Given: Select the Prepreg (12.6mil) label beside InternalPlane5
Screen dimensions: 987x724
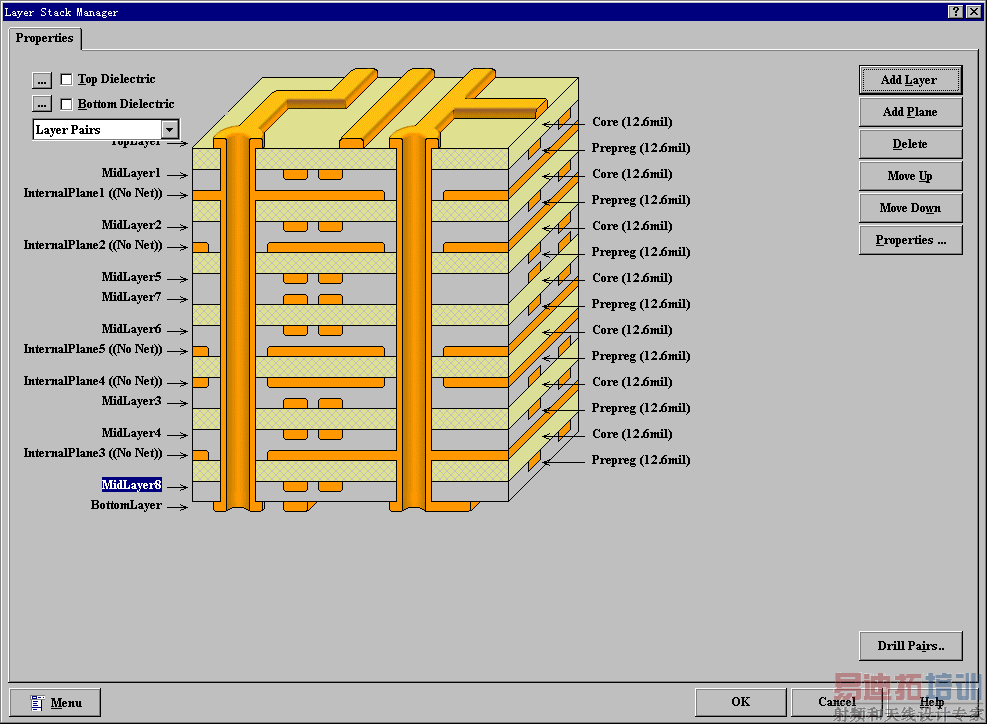Looking at the screenshot, I should coord(641,356).
